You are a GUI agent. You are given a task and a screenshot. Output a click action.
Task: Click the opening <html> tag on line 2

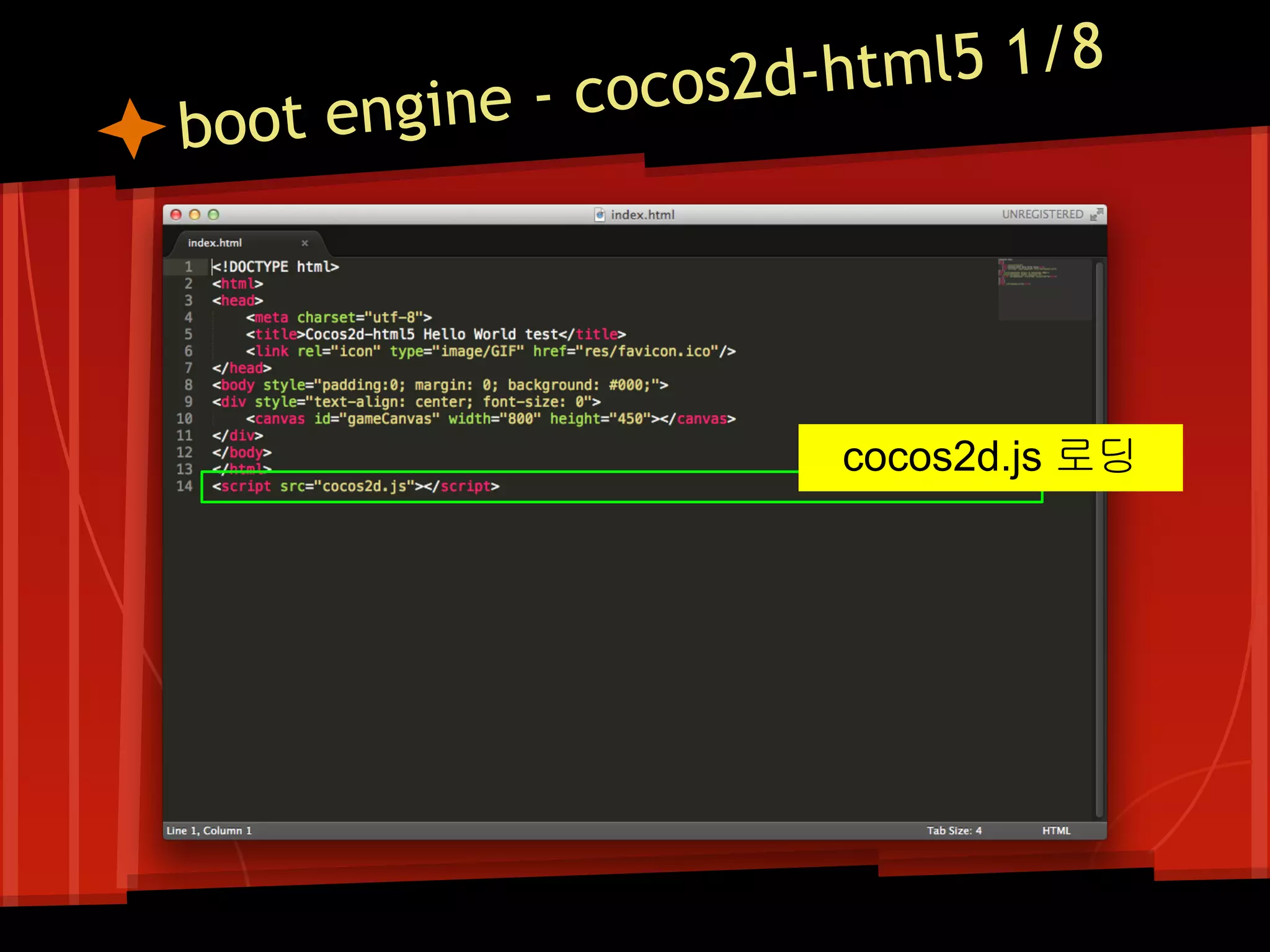pyautogui.click(x=238, y=284)
